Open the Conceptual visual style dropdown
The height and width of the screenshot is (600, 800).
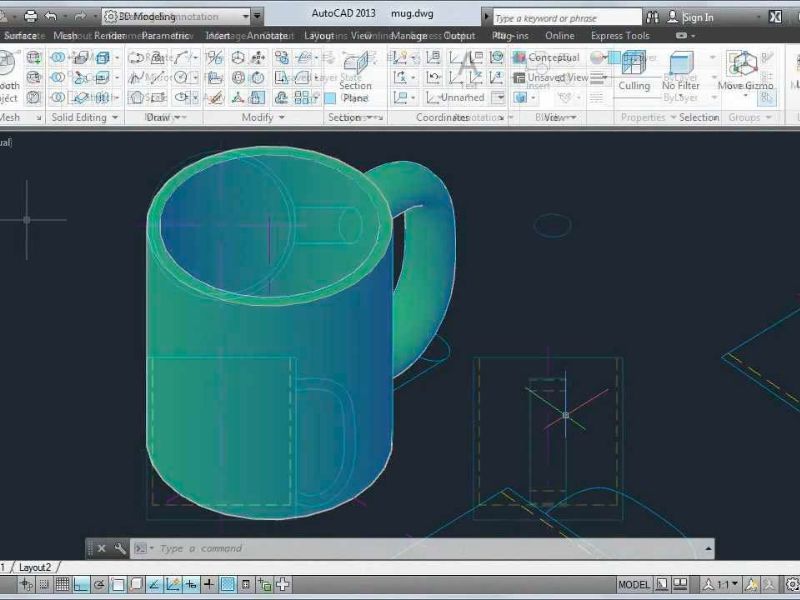553,57
